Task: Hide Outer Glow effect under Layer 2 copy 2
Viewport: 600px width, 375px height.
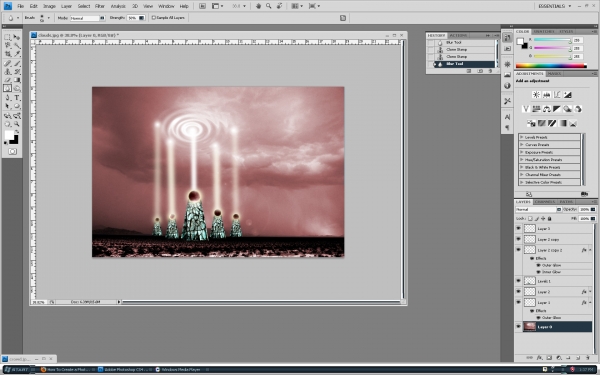Action: [x=538, y=265]
